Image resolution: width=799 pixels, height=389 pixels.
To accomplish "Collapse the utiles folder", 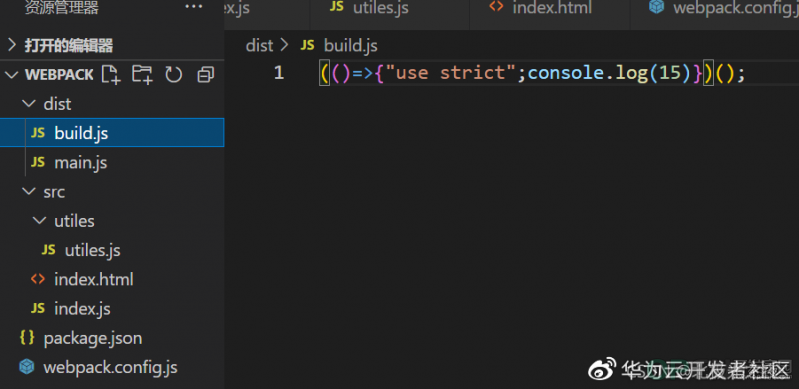I will tap(39, 221).
